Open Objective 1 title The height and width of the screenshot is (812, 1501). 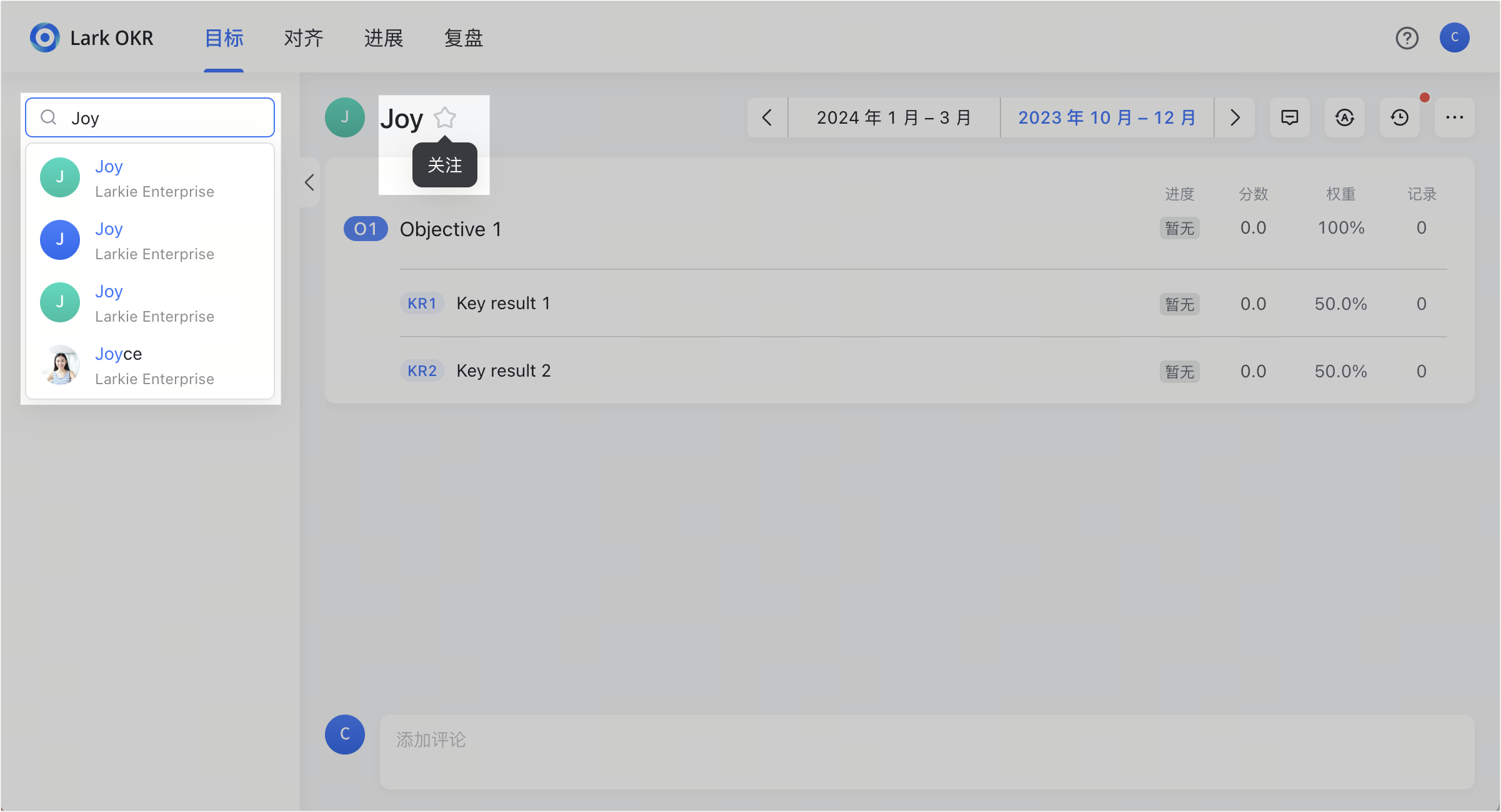[x=451, y=229]
